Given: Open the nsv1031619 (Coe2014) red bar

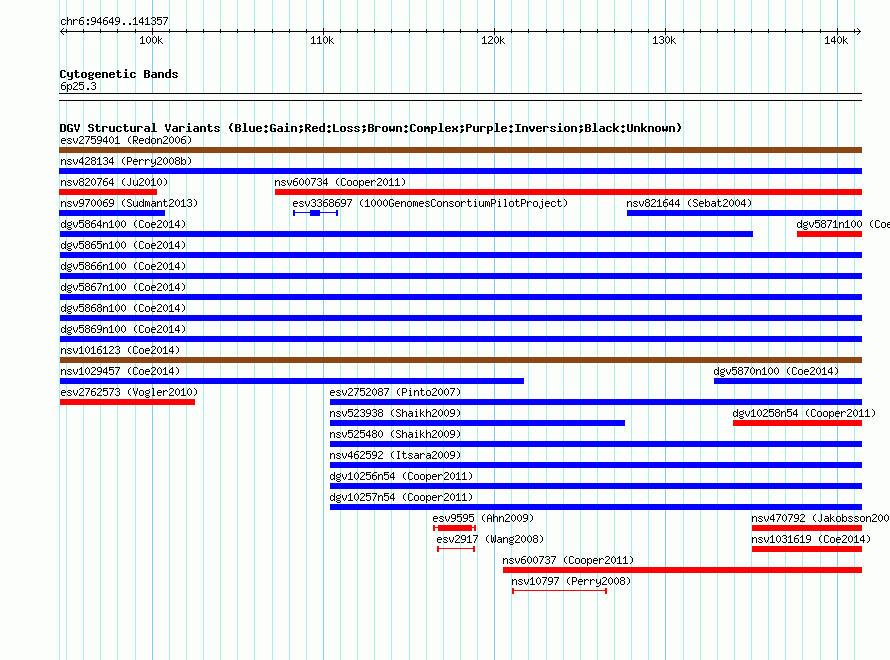Looking at the screenshot, I should coord(807,549).
